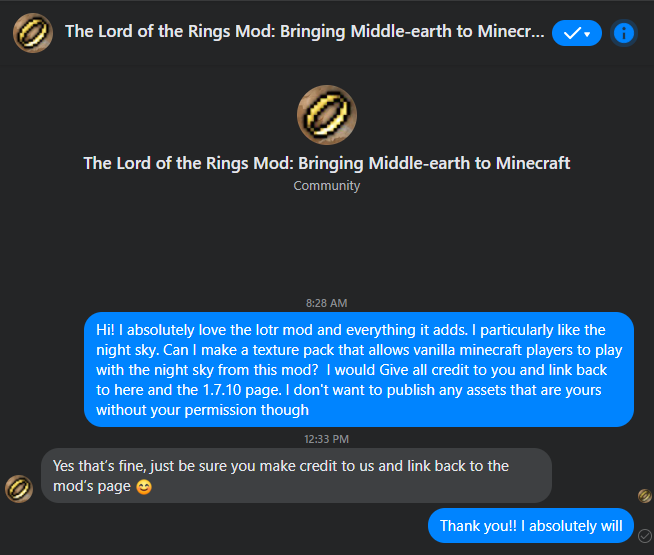Click the 12:33 PM timestamp
Screen dimensions: 654x555
[327, 438]
